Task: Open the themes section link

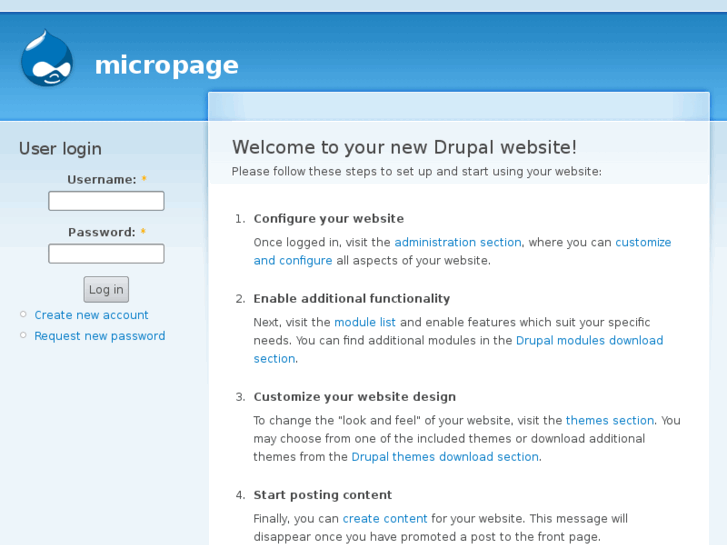Action: pos(610,420)
